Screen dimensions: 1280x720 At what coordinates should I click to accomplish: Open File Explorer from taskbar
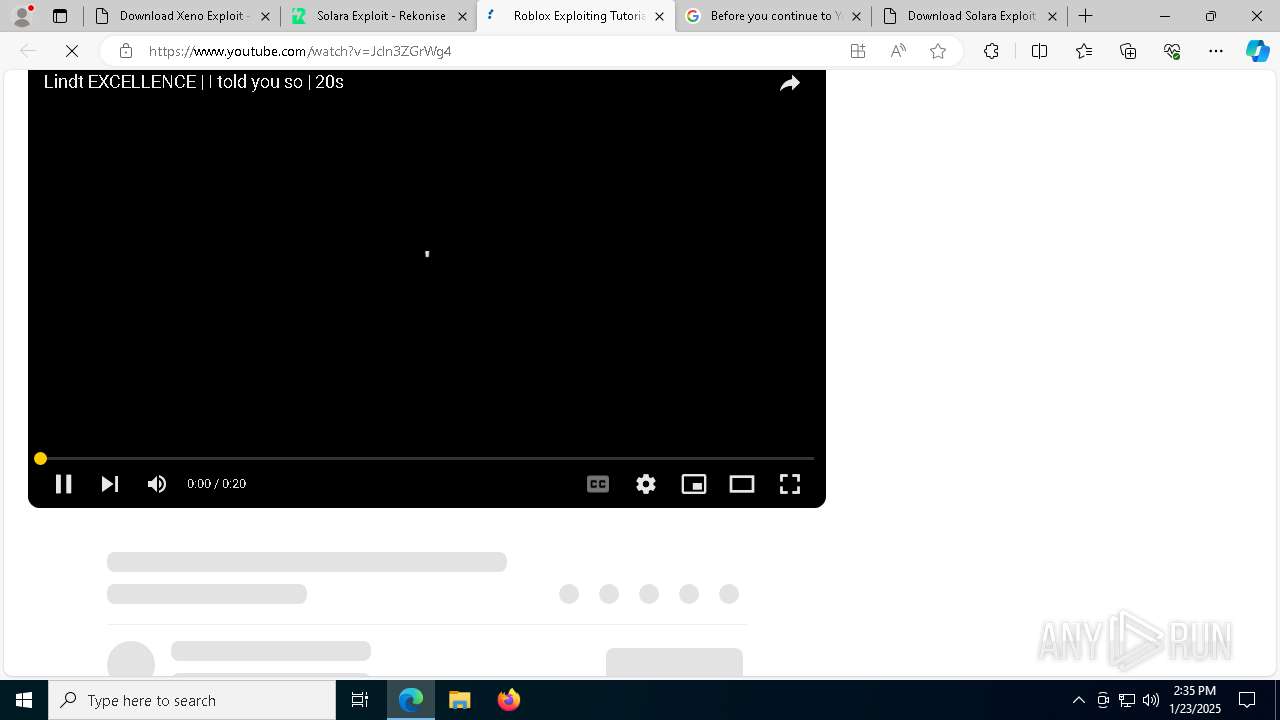click(459, 700)
